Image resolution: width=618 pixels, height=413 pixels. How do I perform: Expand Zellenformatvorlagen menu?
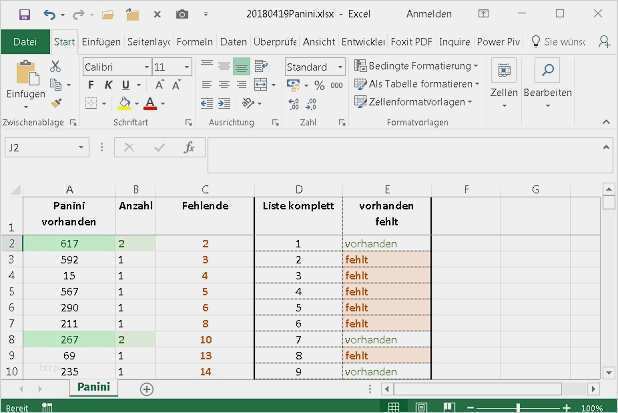coord(413,102)
